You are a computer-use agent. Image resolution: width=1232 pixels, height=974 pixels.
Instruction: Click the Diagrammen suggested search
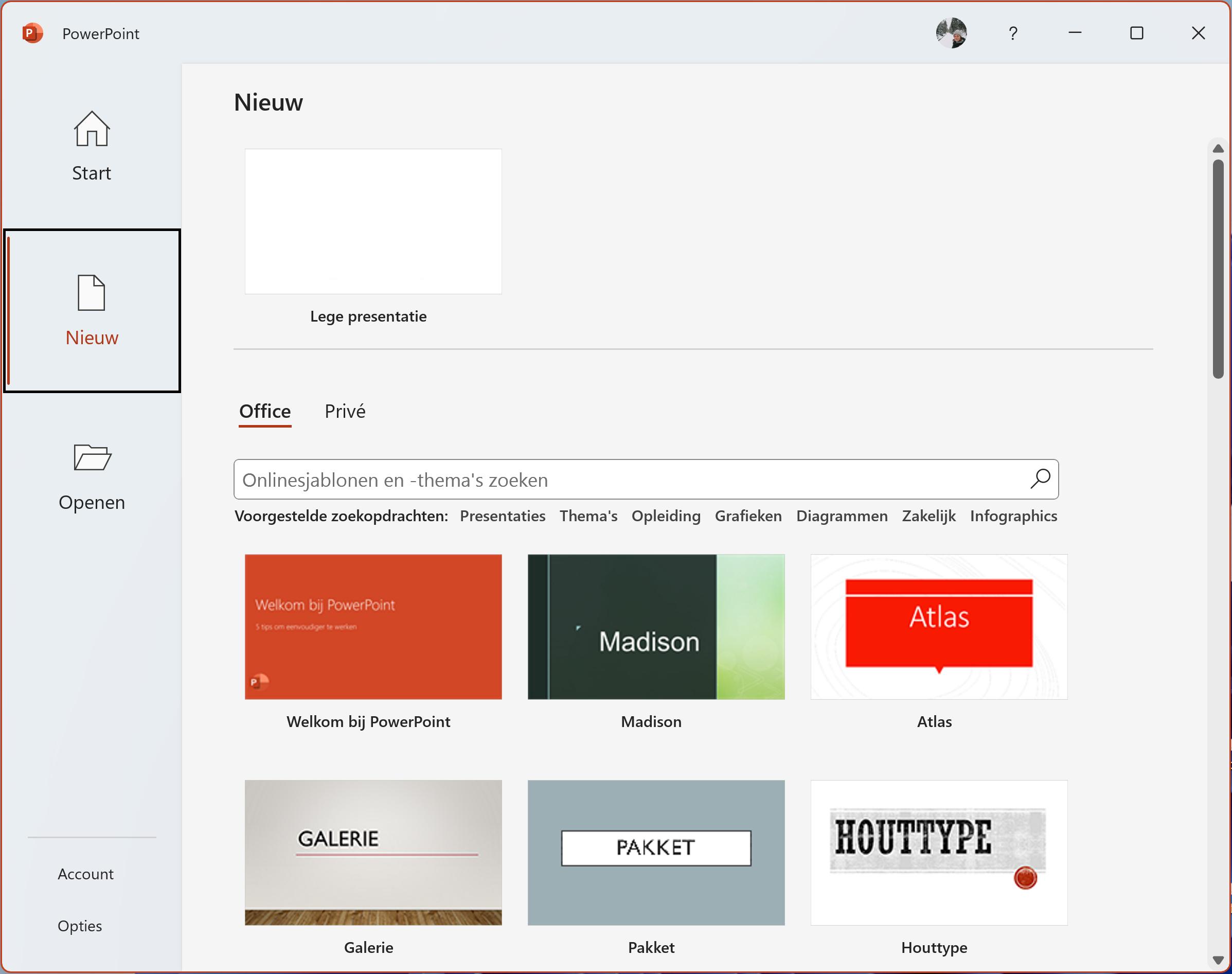842,516
